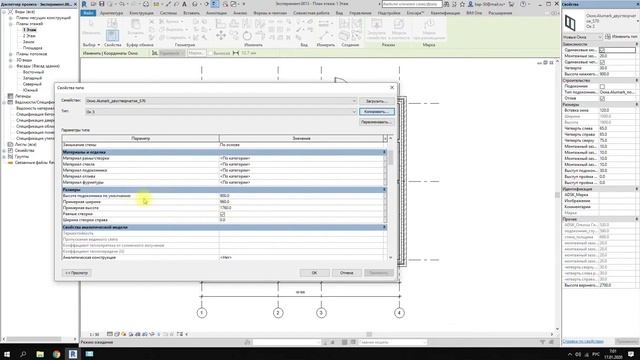Open the Вставить ribbon tab
Screen dimensions: 640x360
pyautogui.click(x=191, y=13)
